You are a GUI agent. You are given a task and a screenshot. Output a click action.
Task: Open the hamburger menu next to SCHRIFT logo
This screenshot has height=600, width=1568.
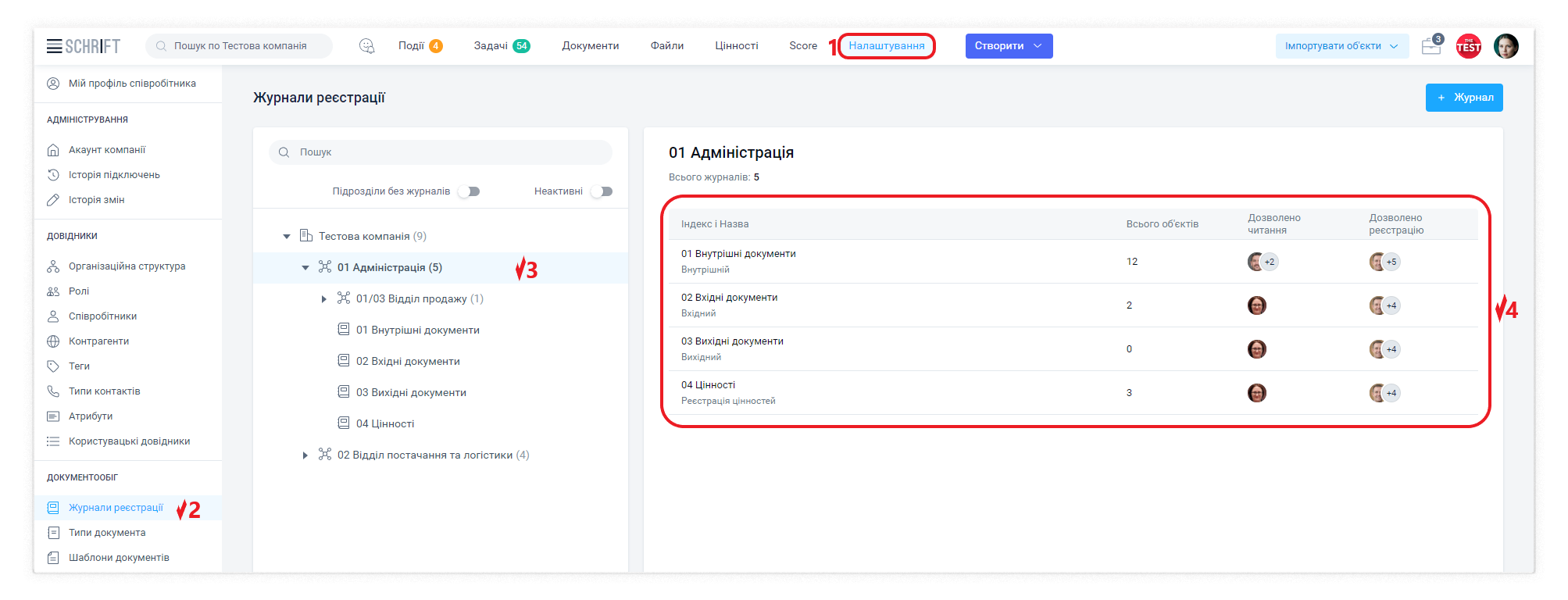54,46
